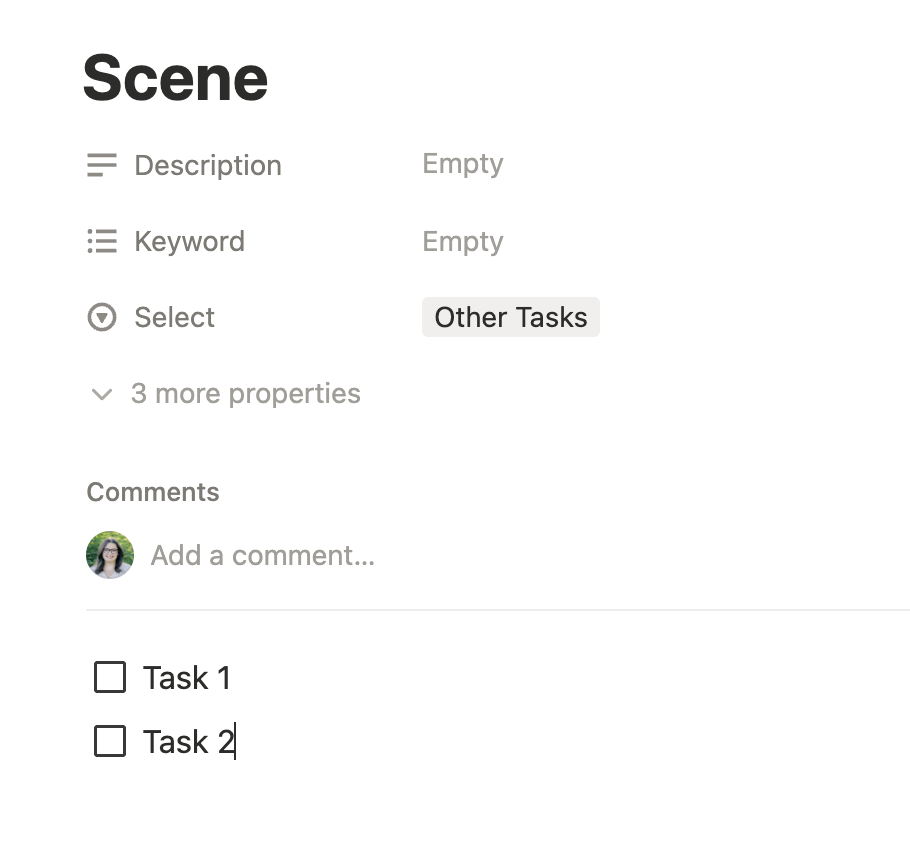
Task: Place the cursor in Task 1 text
Action: tap(186, 678)
